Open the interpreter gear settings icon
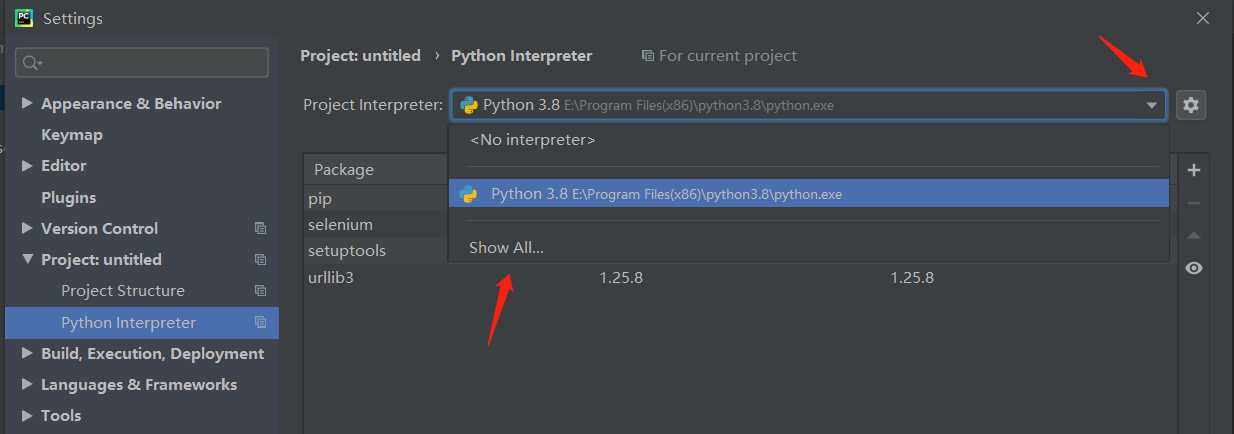This screenshot has width=1234, height=434. (1190, 105)
